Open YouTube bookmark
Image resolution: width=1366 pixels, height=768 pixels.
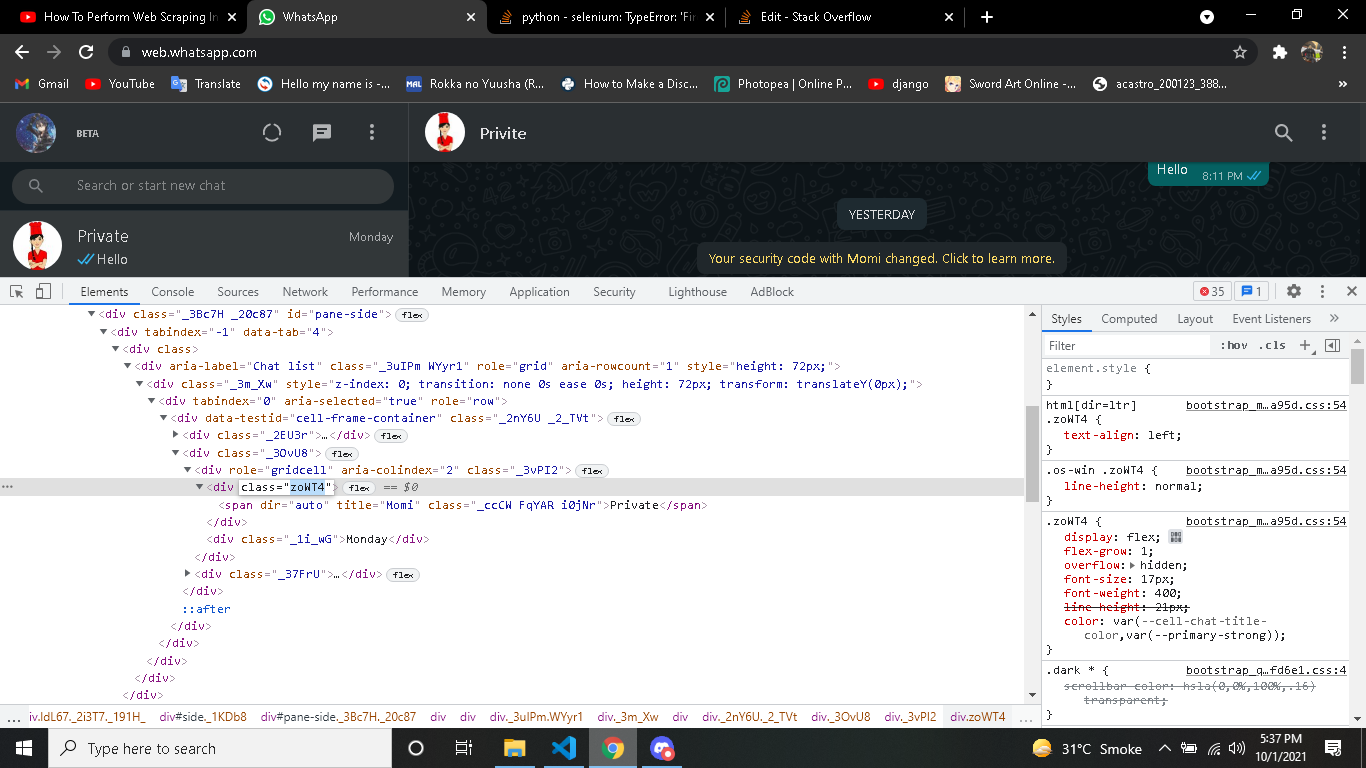click(x=120, y=84)
